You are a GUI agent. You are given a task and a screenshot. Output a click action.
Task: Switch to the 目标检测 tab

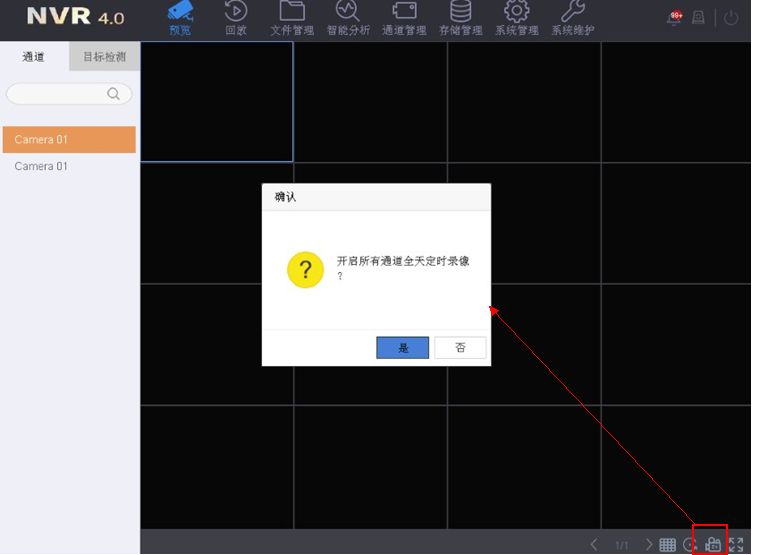tap(104, 57)
